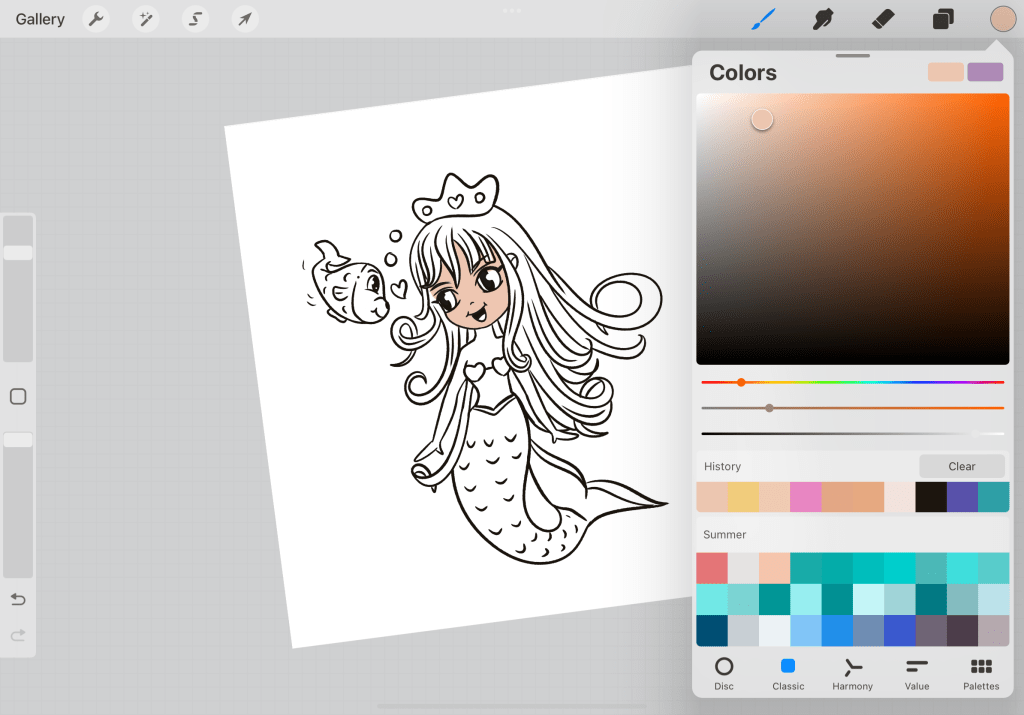
Task: Tap the Undo arrow in sidebar
Action: (x=18, y=599)
